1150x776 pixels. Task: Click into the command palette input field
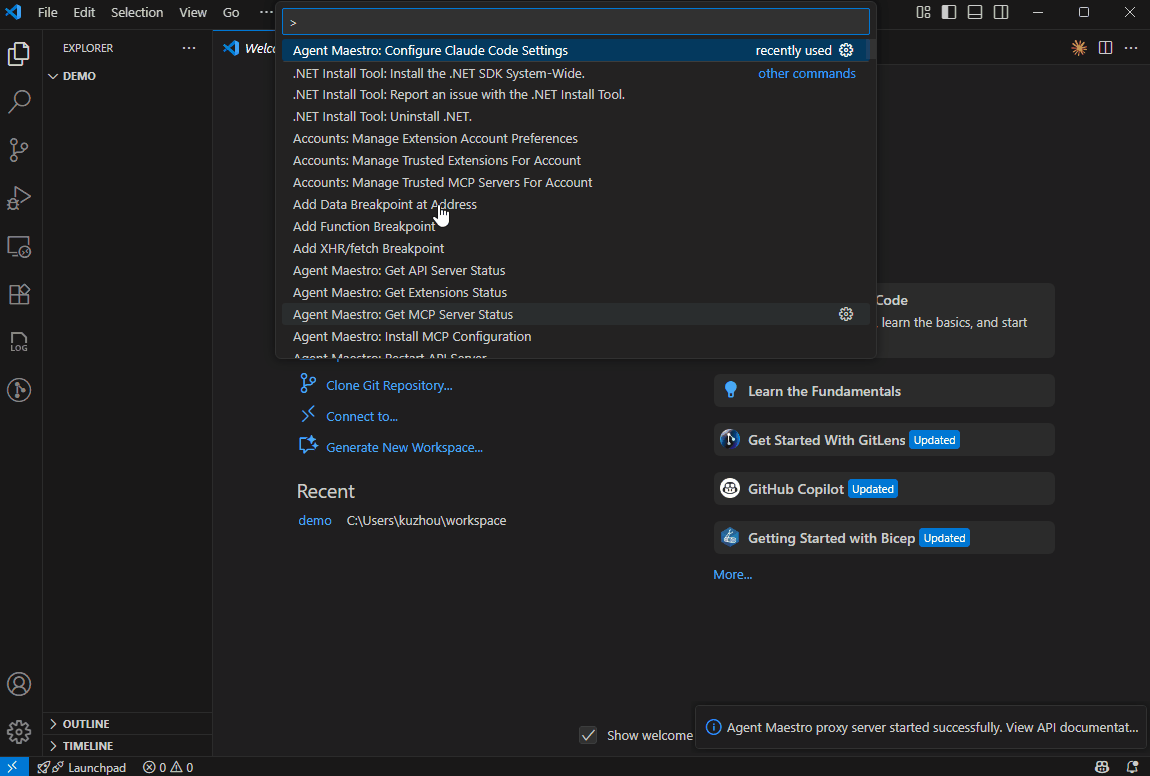click(575, 22)
